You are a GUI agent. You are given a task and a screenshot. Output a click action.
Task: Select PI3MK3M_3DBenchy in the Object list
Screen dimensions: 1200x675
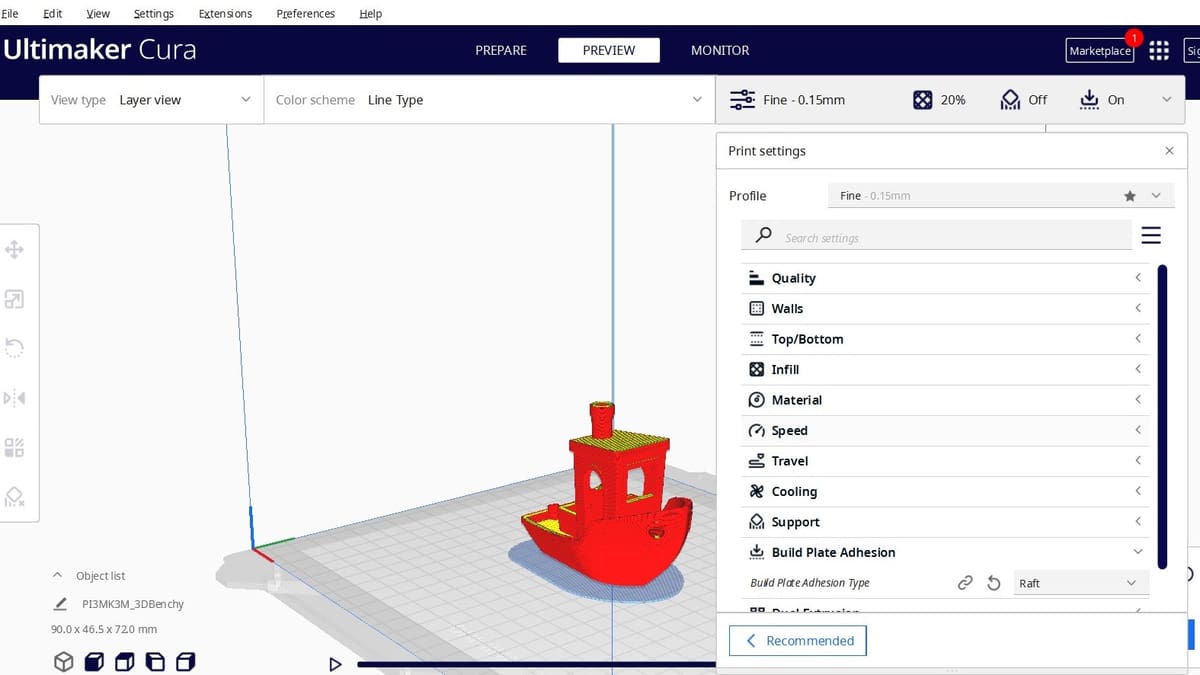pyautogui.click(x=133, y=604)
